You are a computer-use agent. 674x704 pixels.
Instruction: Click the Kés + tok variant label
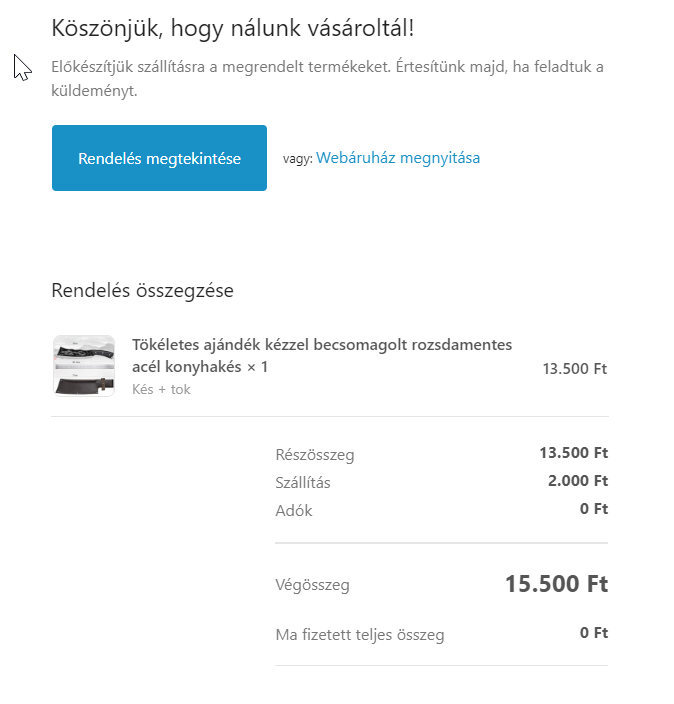(x=161, y=389)
